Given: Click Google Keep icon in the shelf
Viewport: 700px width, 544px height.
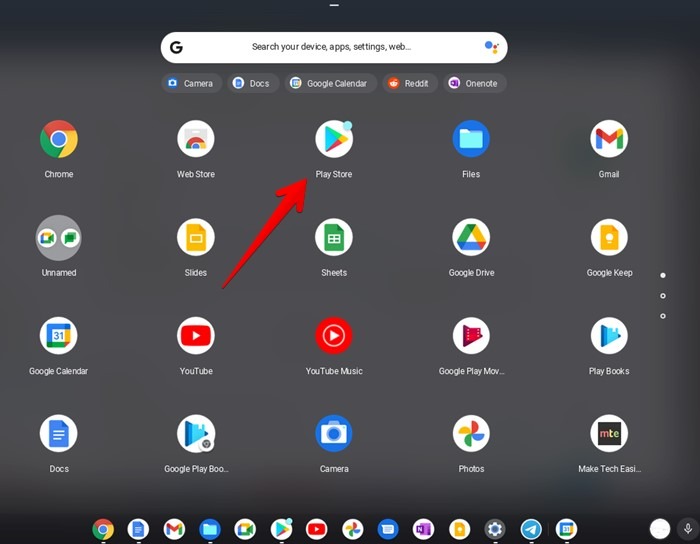Looking at the screenshot, I should [x=459, y=529].
